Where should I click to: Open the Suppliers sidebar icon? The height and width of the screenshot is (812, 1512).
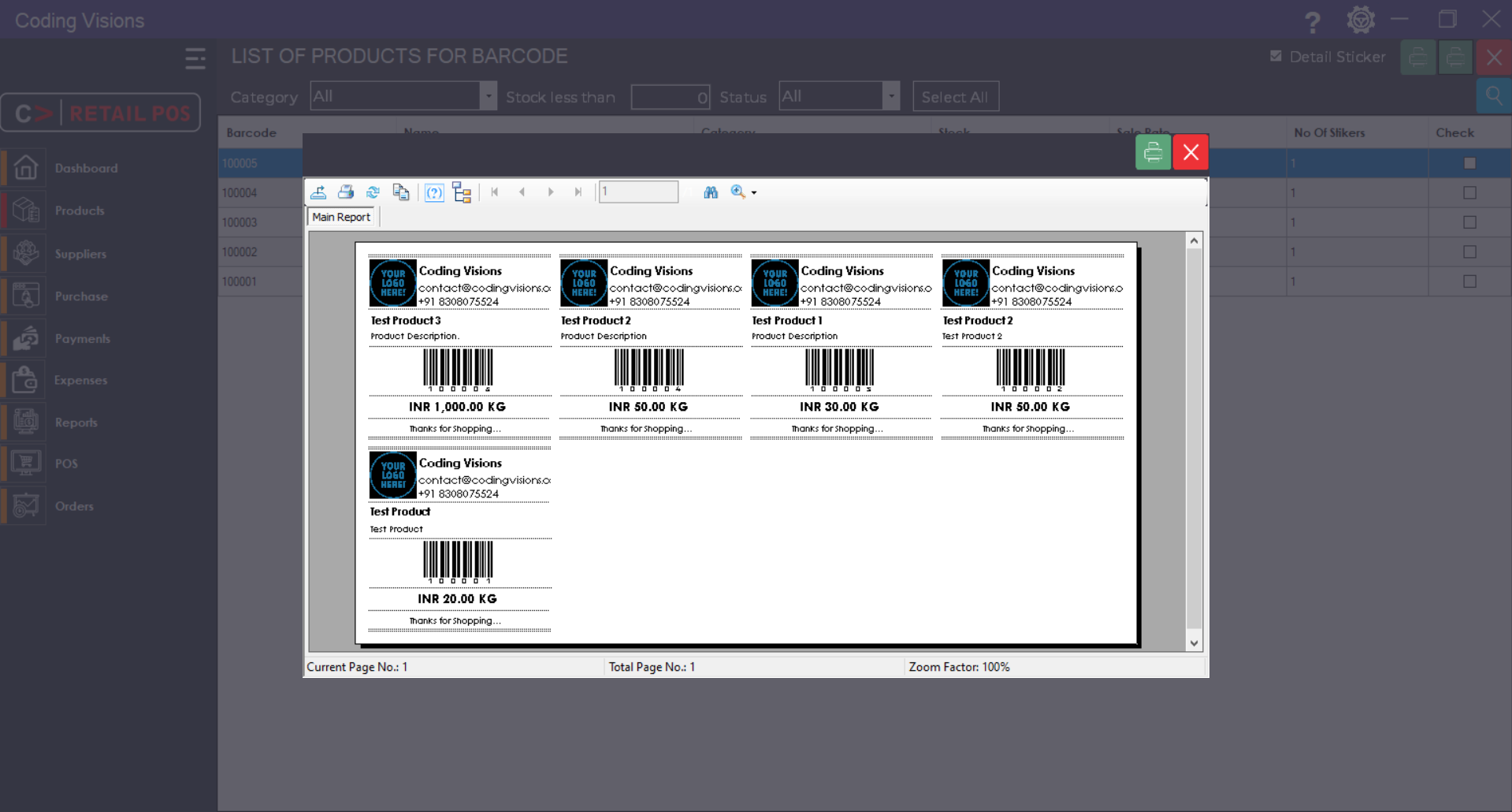coord(26,253)
